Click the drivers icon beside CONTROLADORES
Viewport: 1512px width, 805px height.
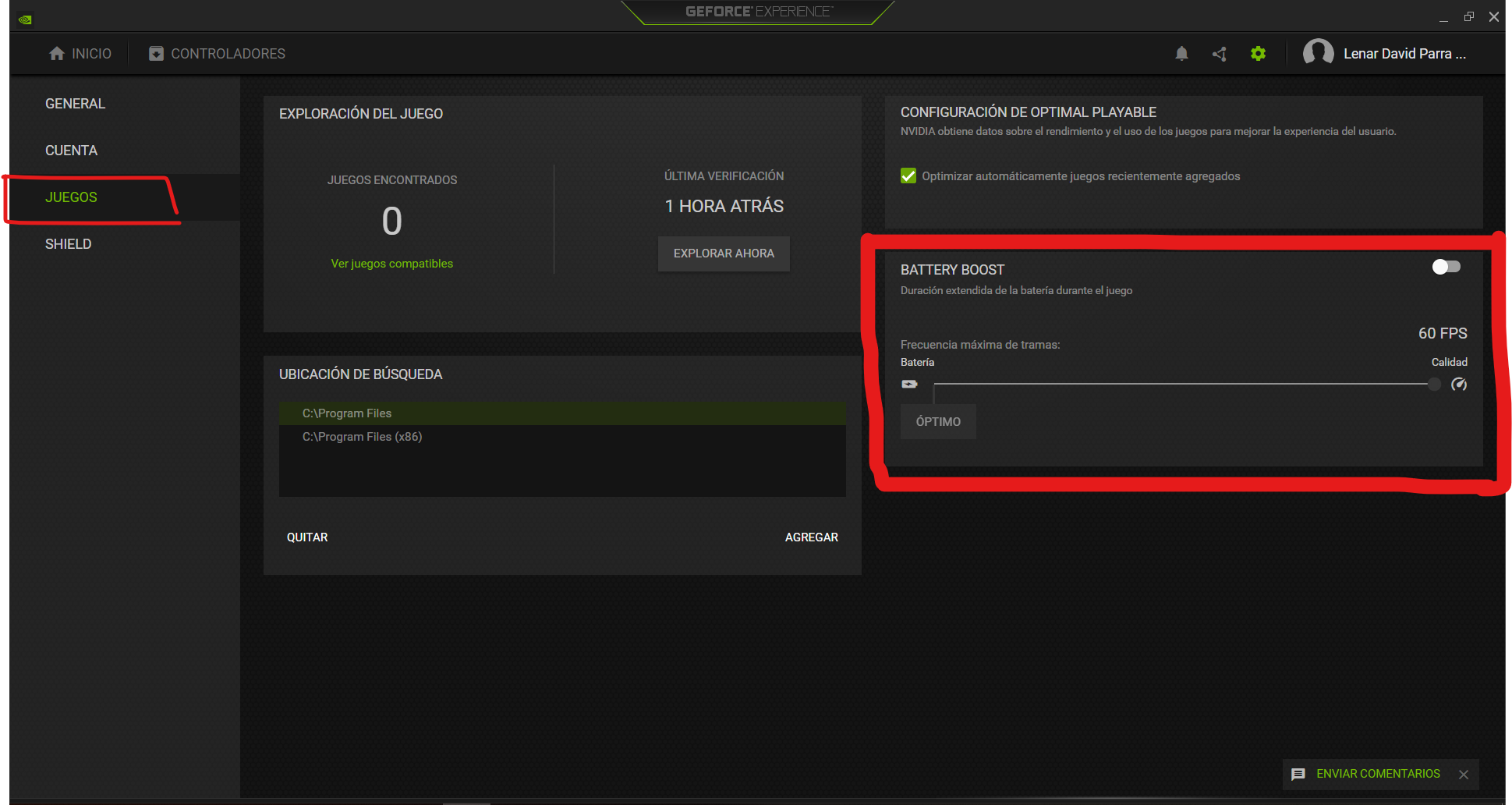(x=156, y=54)
